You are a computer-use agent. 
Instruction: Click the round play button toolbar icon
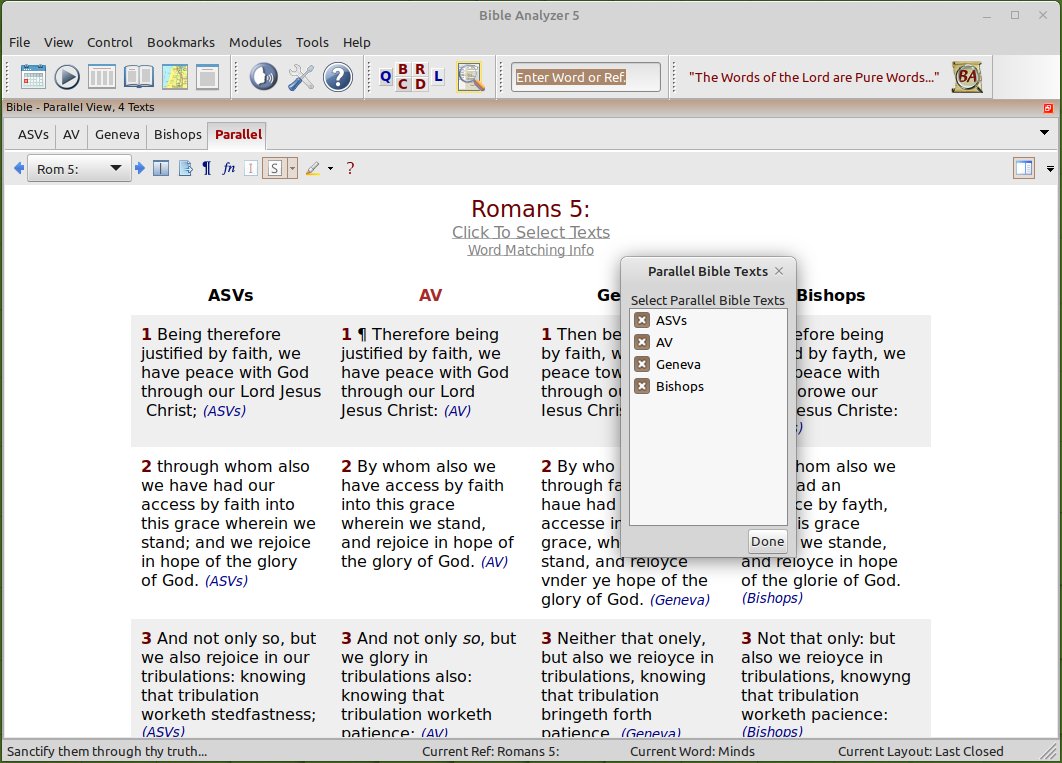(x=67, y=77)
